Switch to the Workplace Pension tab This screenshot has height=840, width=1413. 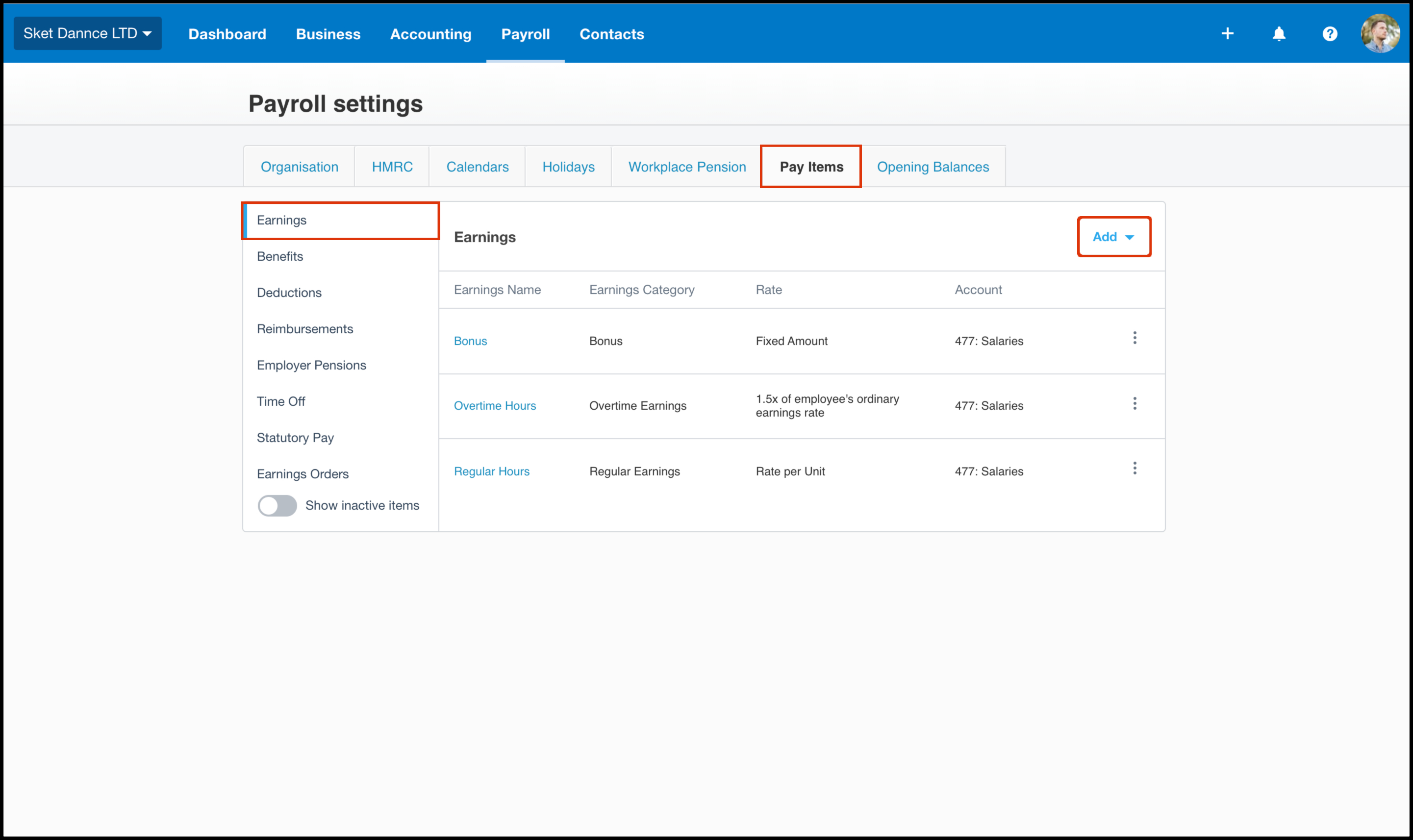coord(687,167)
